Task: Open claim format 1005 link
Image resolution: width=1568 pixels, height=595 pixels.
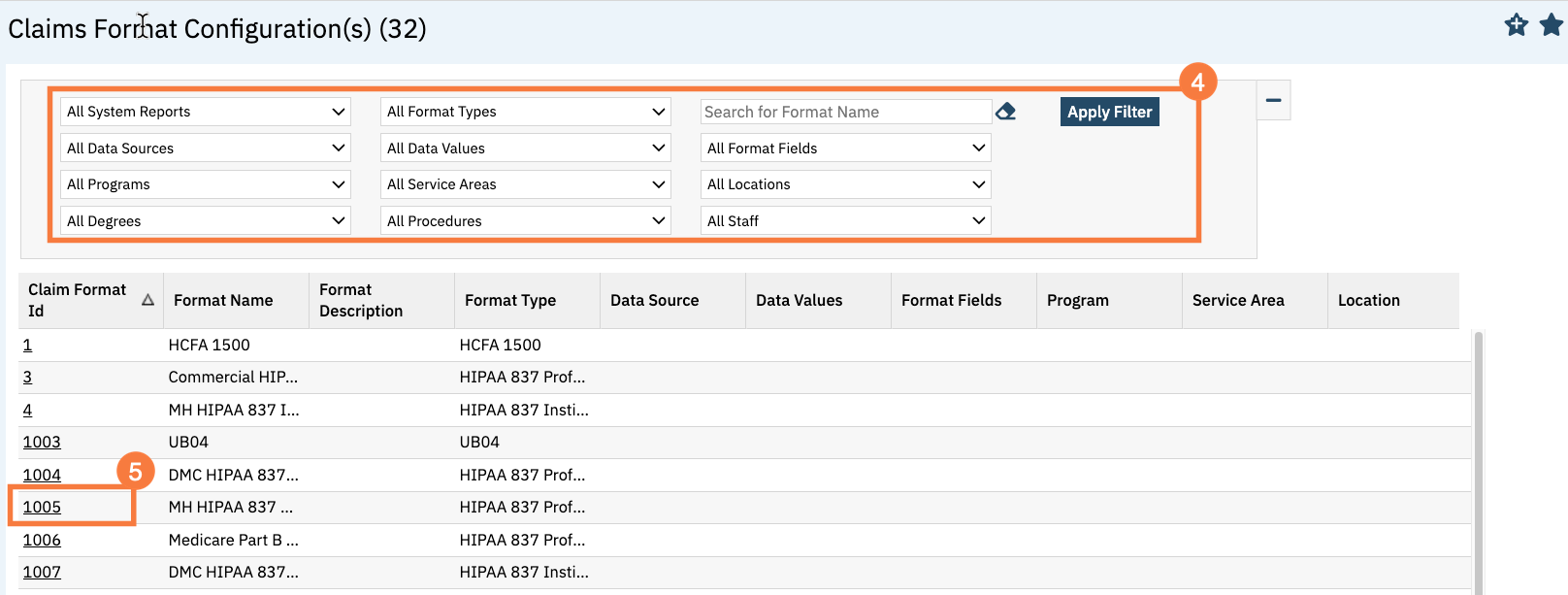Action: click(42, 507)
